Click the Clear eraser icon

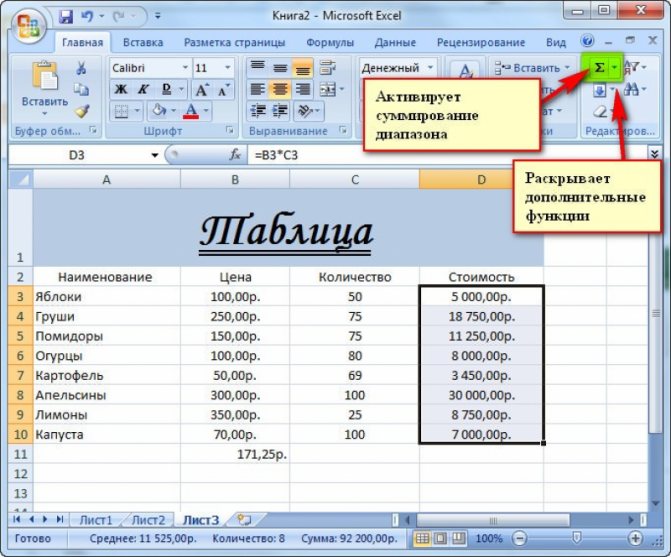[x=600, y=111]
